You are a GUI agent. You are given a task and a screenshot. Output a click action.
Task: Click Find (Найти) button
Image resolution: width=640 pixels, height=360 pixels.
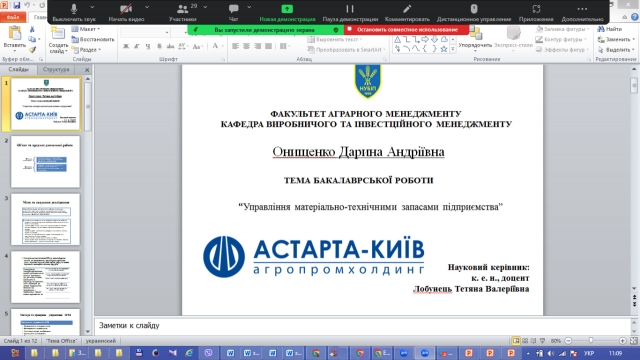click(x=610, y=29)
